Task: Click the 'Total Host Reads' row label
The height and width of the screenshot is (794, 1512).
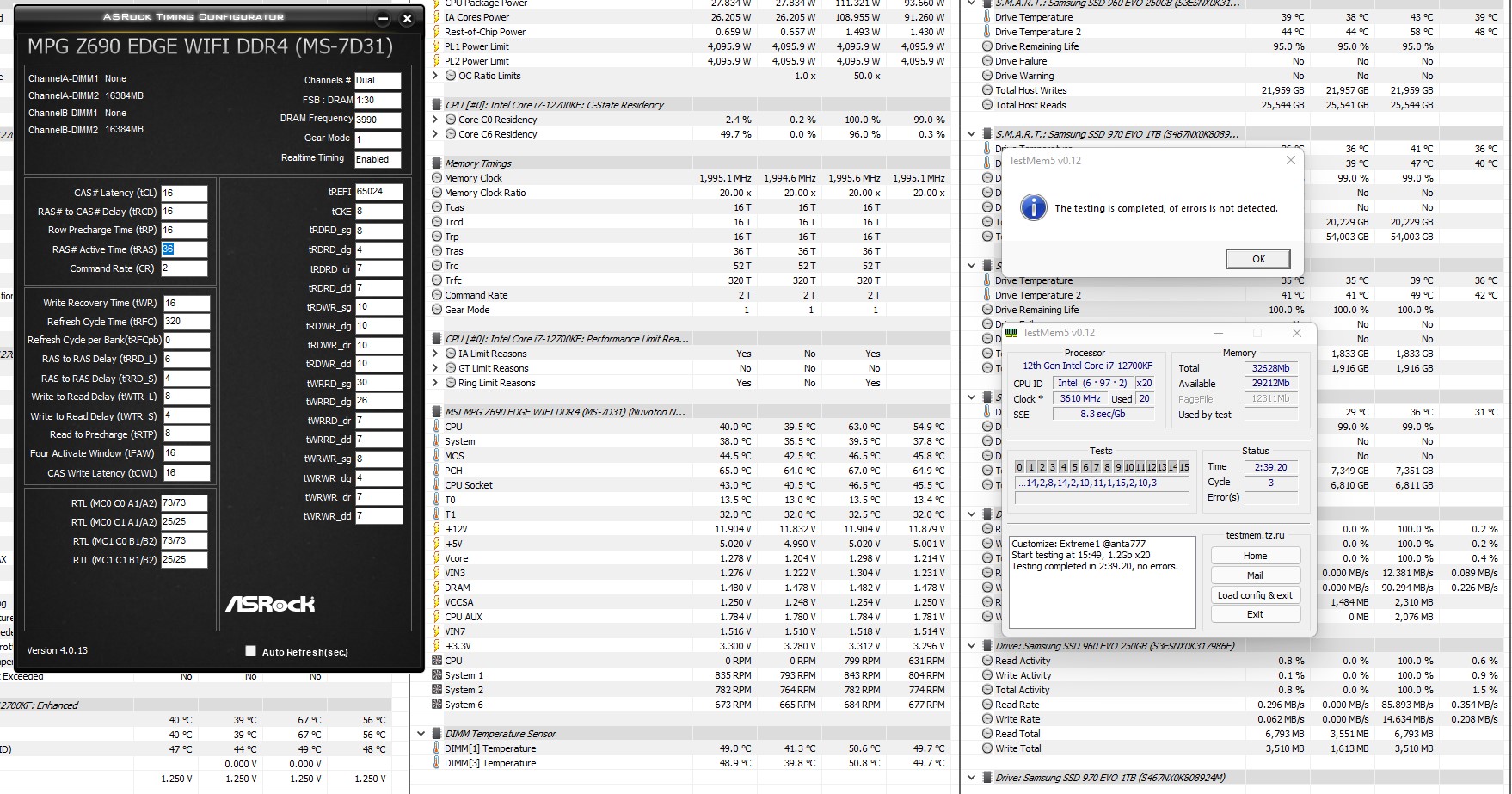Action: pos(1030,105)
